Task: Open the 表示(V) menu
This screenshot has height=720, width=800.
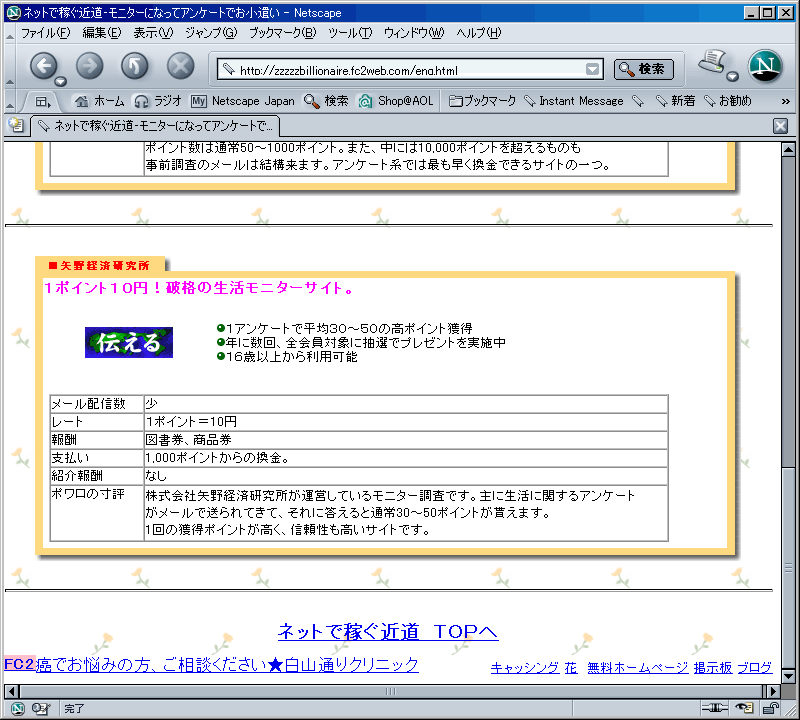Action: click(153, 33)
